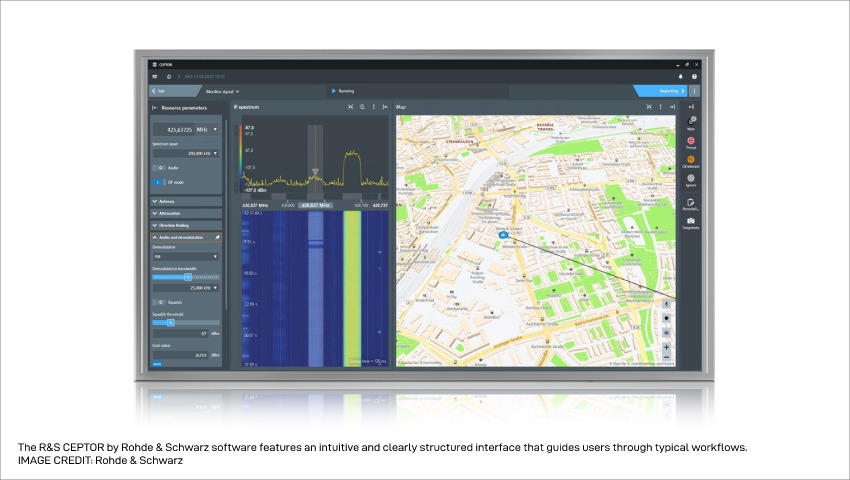Mark signal as Ignore
This screenshot has width=850, height=480.
coord(691,181)
